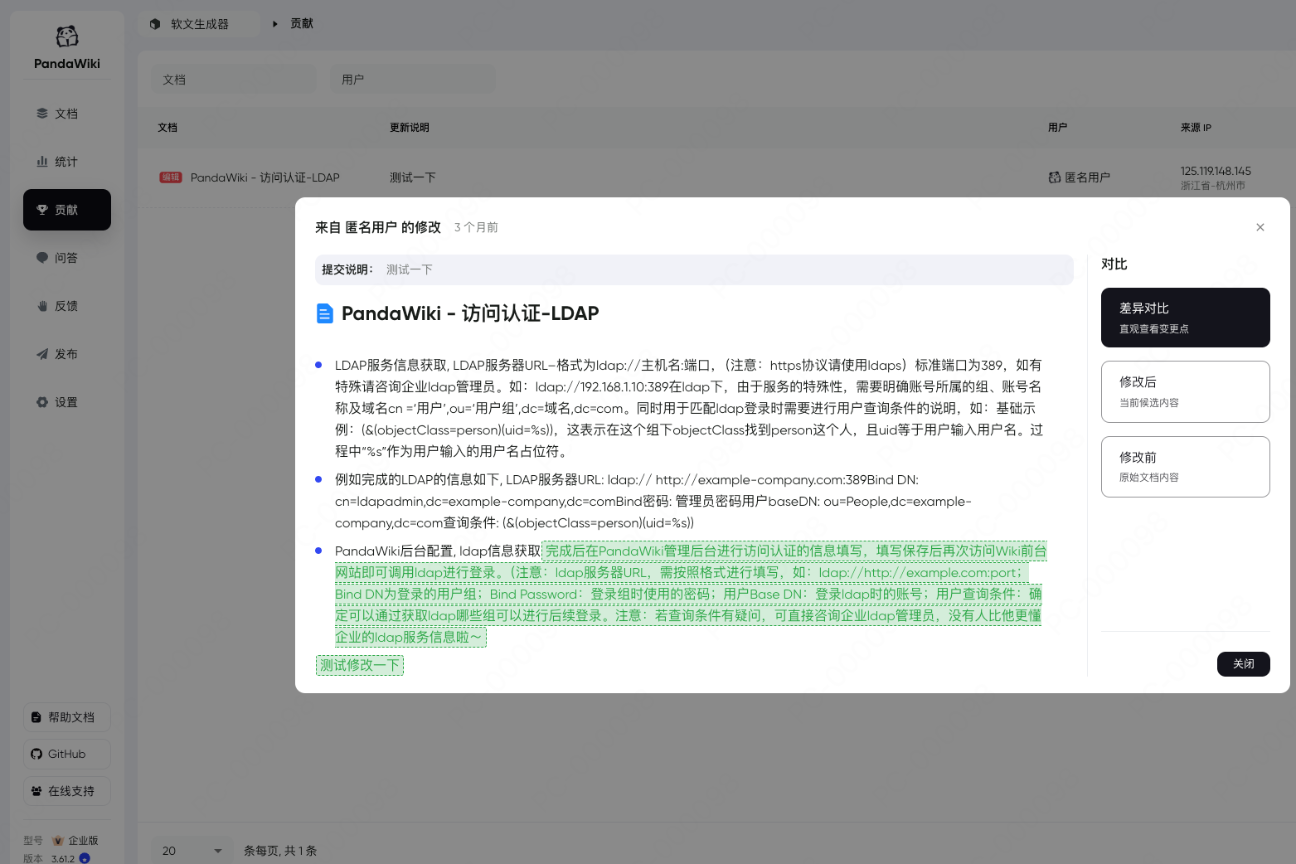Open the PandaWiki - 访问认证-LDAP table row
This screenshot has height=864, width=1296.
coord(265,177)
